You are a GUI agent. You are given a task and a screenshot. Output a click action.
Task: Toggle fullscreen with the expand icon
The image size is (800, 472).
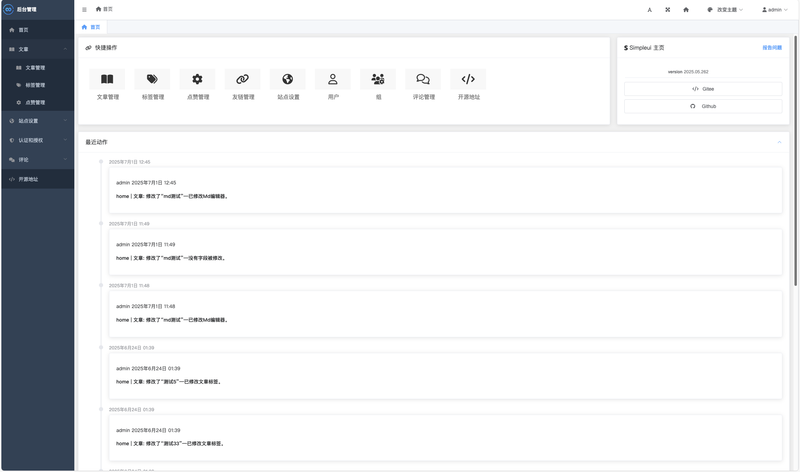[x=667, y=10]
